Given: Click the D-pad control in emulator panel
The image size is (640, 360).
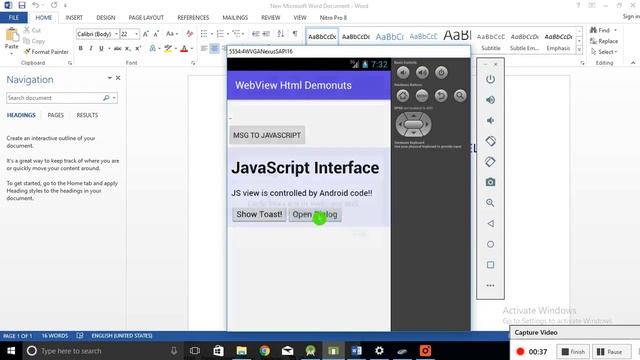Looking at the screenshot, I should [413, 124].
